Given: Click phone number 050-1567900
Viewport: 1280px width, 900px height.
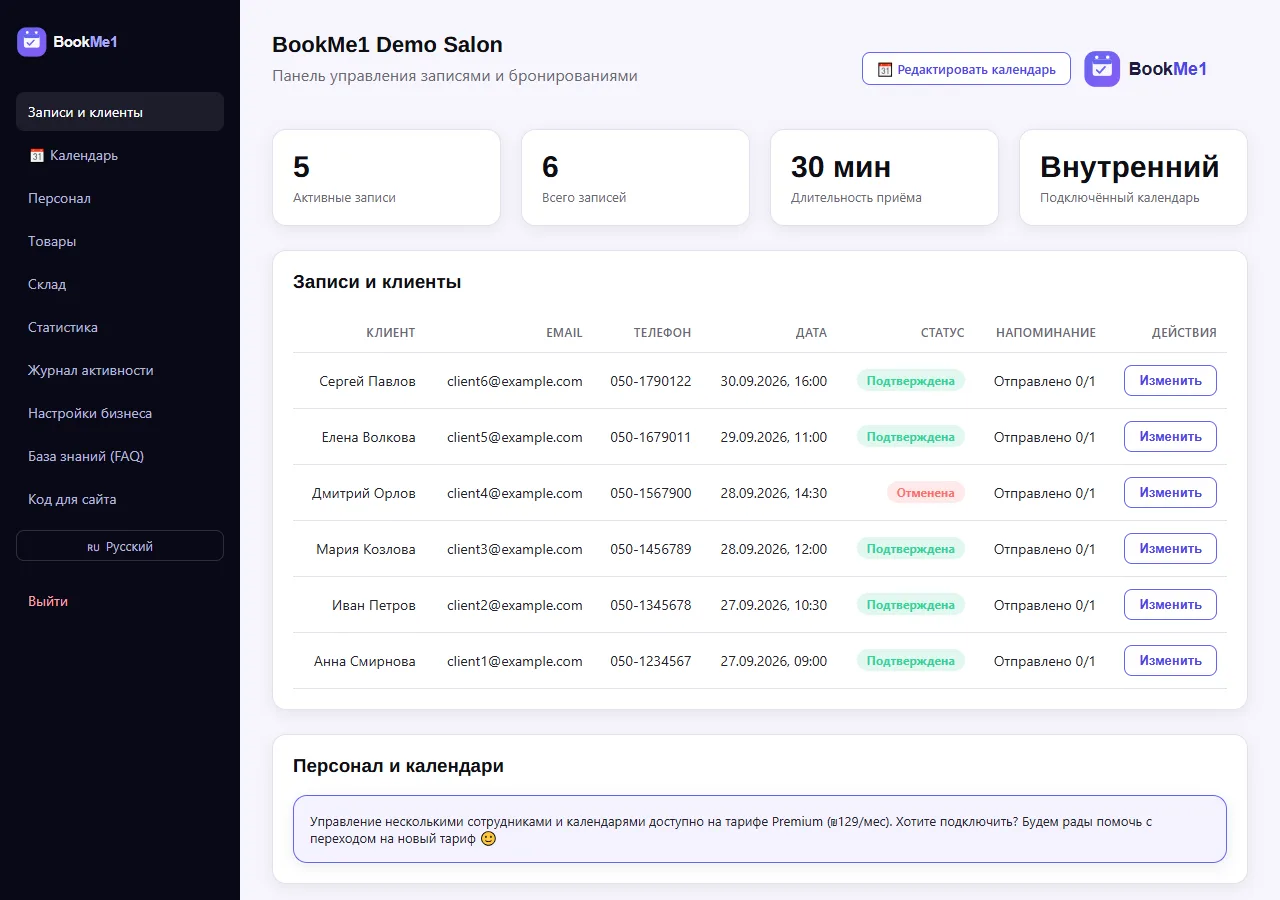Looking at the screenshot, I should [651, 493].
